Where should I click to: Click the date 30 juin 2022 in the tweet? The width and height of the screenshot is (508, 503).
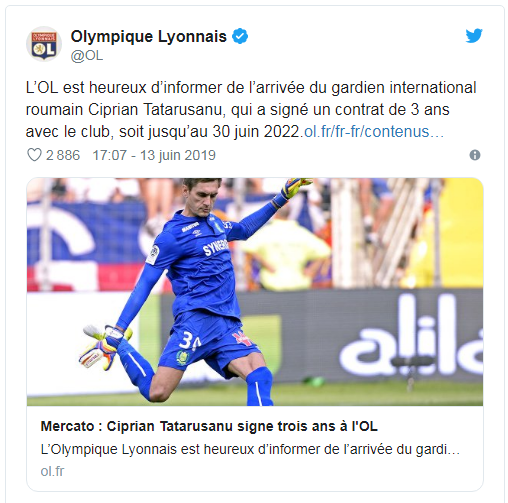click(256, 132)
